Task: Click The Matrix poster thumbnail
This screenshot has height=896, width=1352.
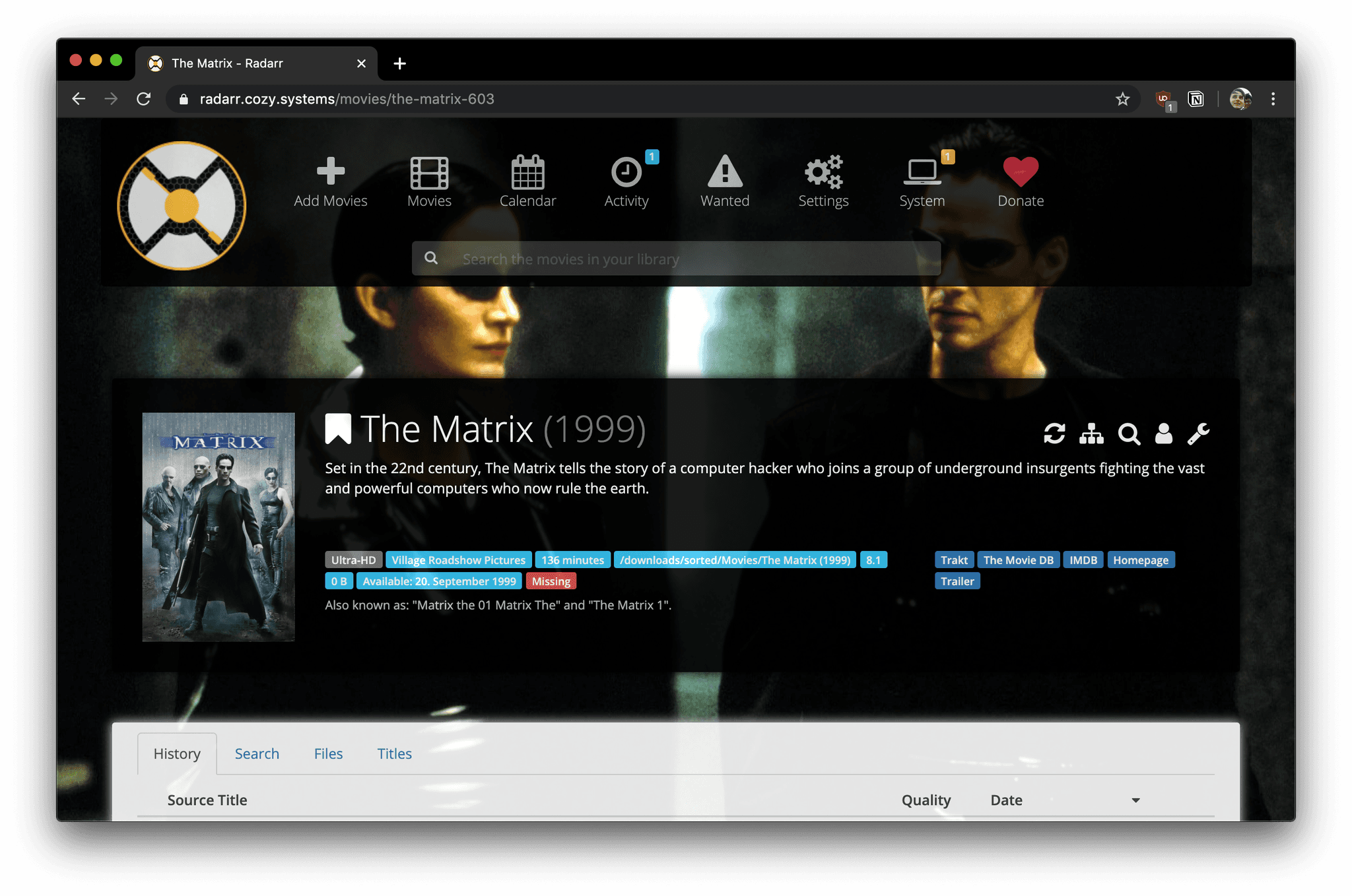Action: point(219,527)
